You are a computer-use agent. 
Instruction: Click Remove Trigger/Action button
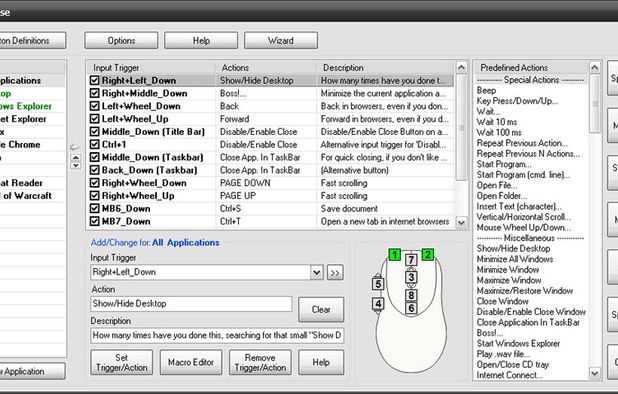click(x=260, y=362)
